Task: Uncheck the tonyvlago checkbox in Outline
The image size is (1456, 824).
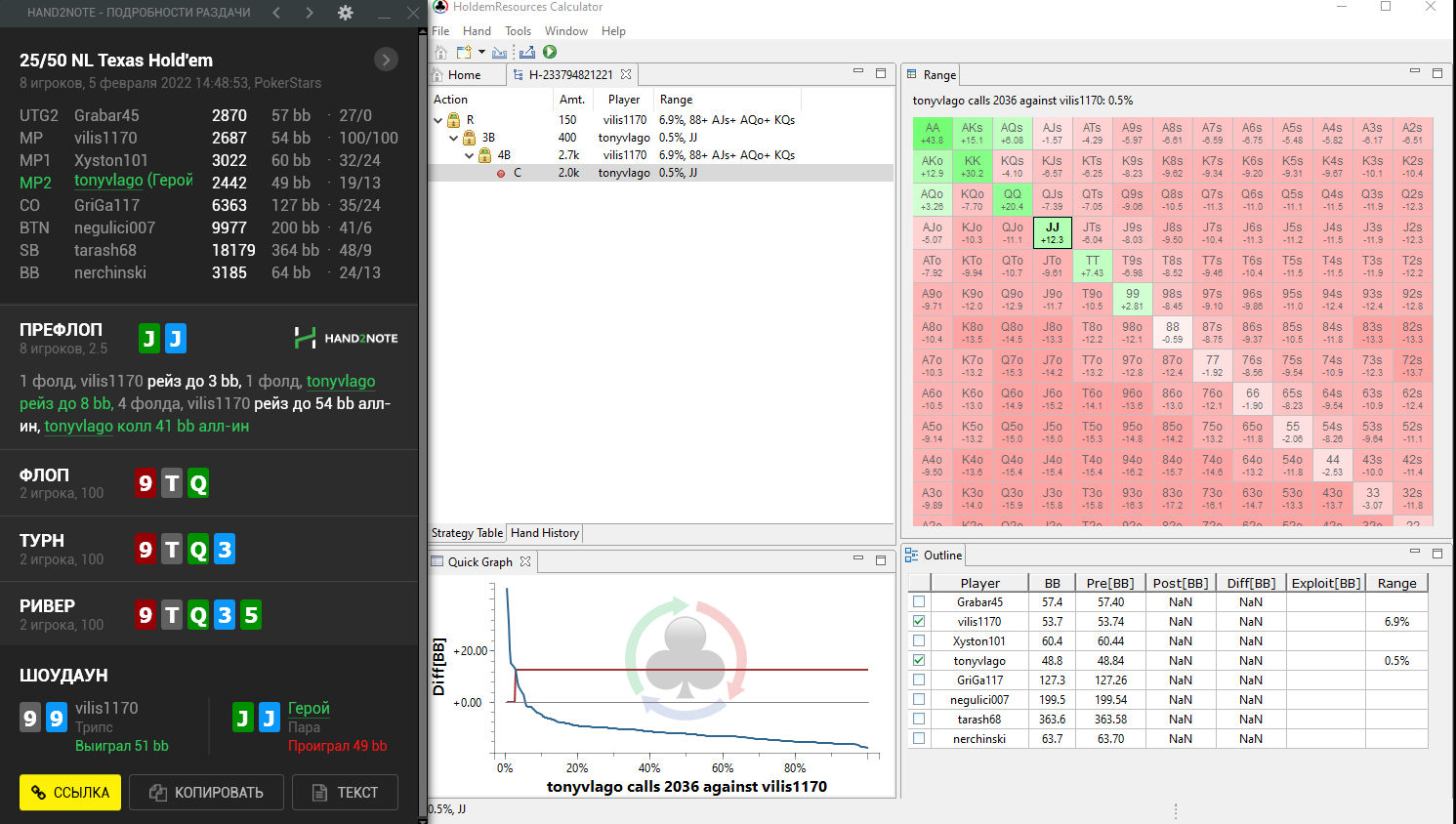Action: point(919,660)
